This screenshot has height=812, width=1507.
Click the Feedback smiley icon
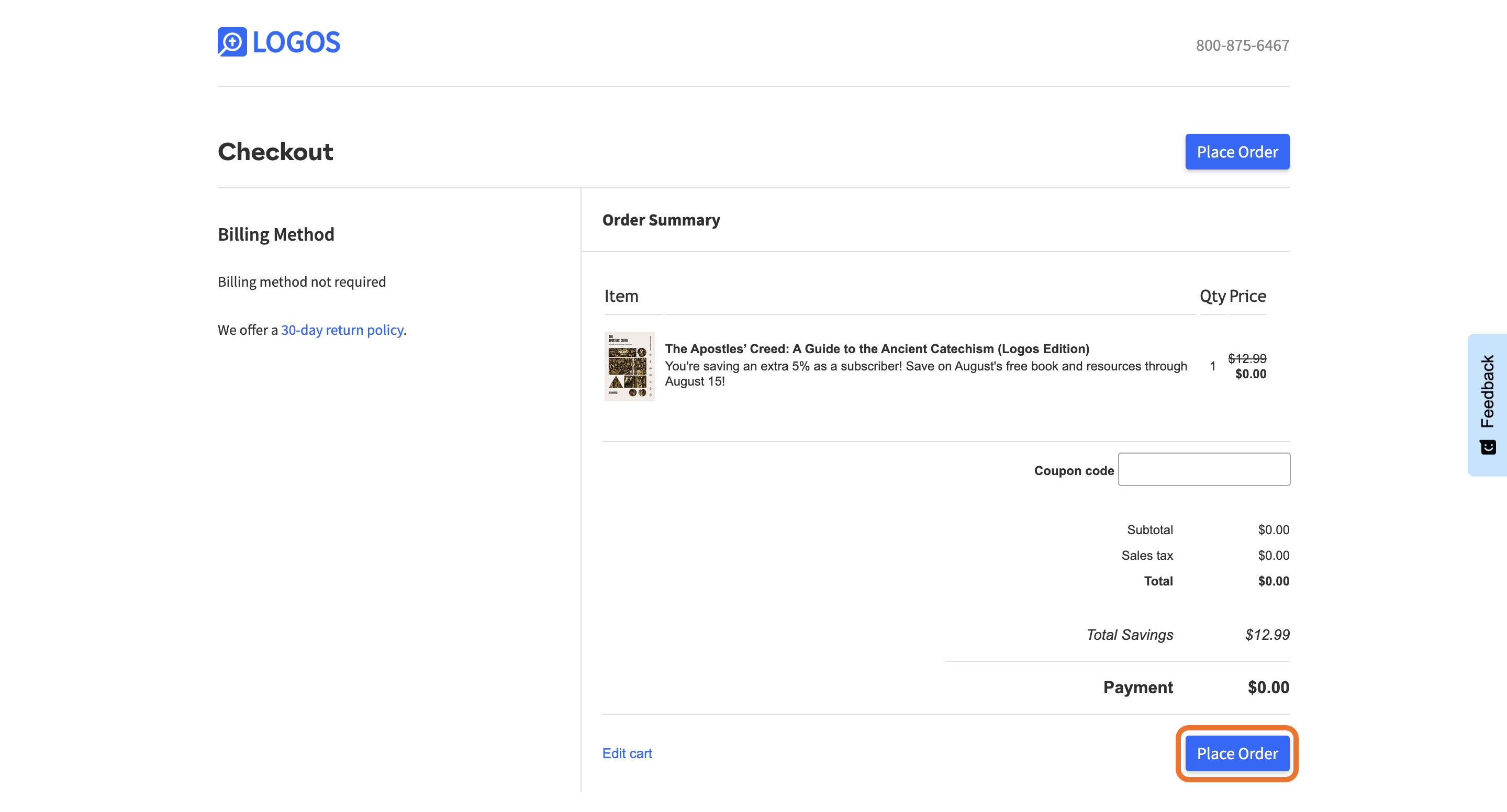tap(1488, 447)
